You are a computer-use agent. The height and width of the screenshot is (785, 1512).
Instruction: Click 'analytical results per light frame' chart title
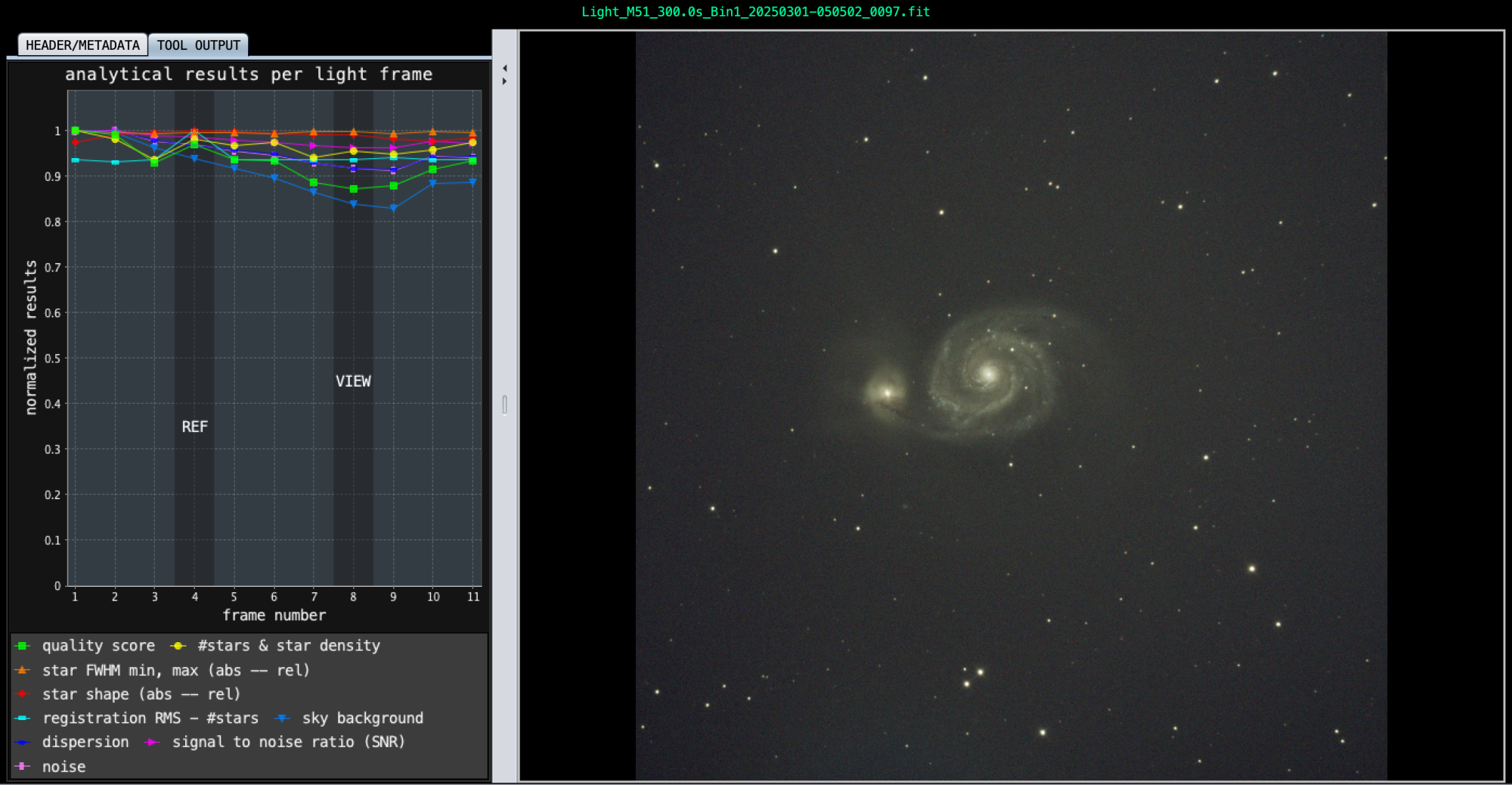click(x=249, y=74)
